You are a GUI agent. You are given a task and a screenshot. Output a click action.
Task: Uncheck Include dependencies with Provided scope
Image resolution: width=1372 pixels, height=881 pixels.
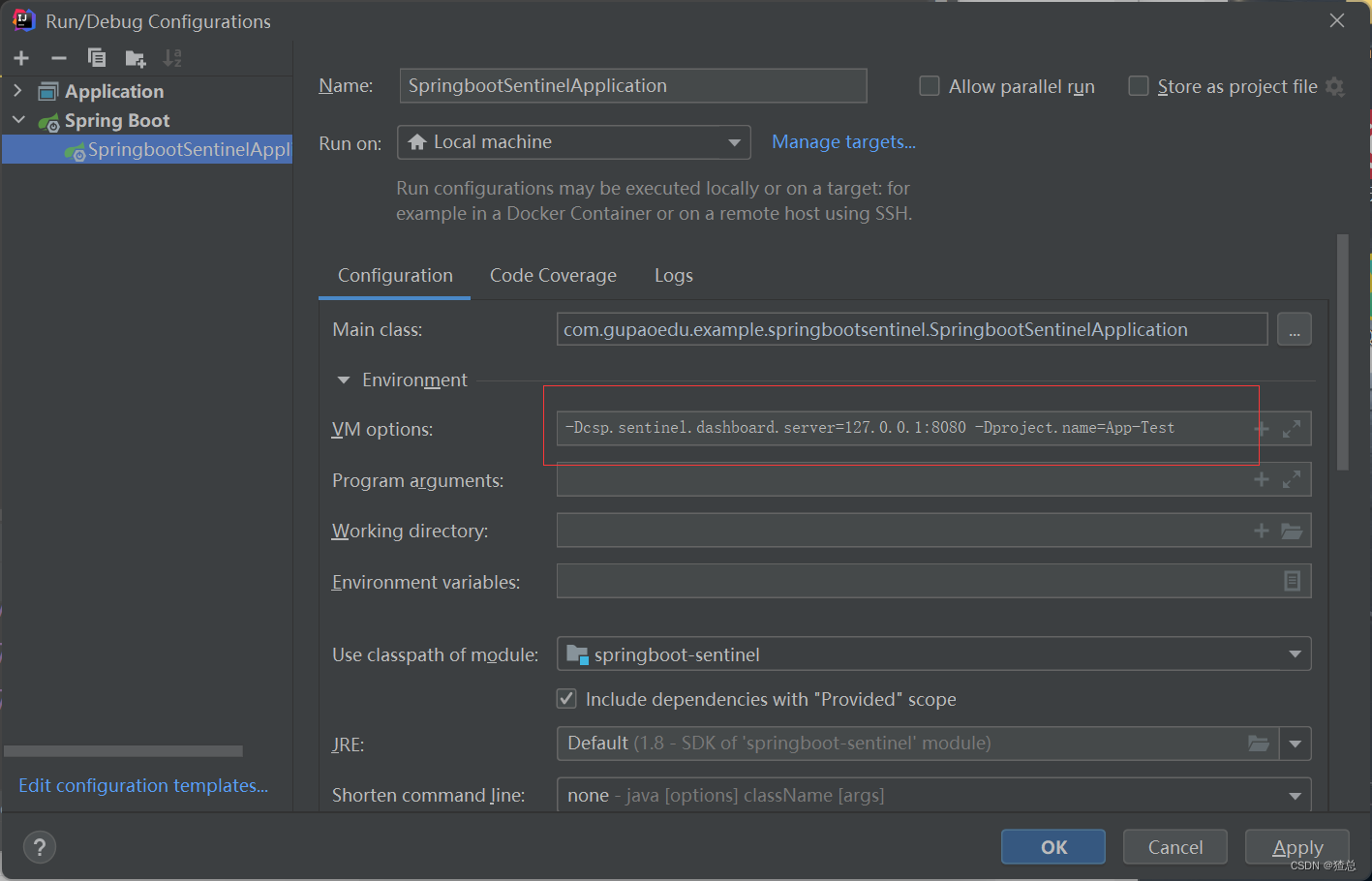coord(567,698)
